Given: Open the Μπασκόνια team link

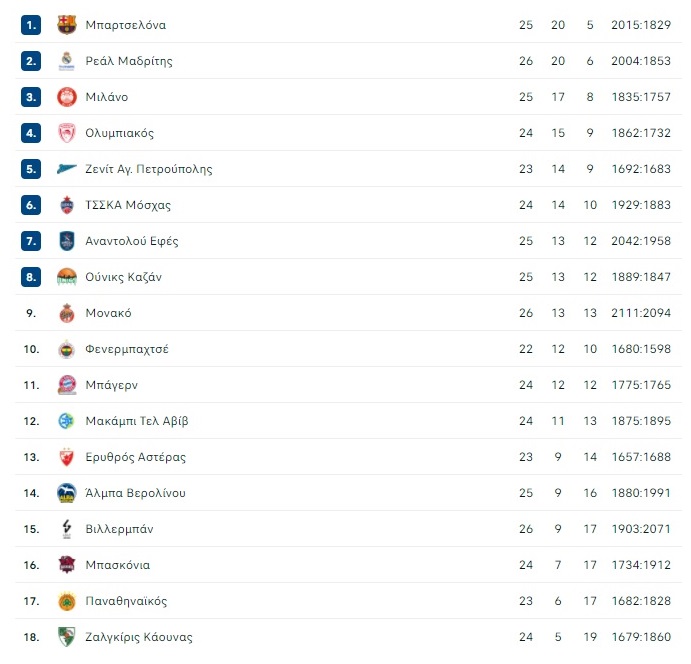Looking at the screenshot, I should (117, 565).
